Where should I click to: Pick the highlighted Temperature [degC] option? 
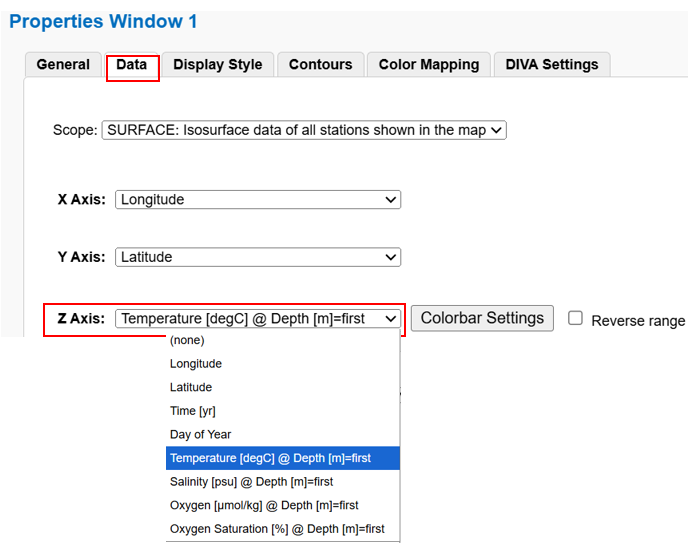coord(270,458)
